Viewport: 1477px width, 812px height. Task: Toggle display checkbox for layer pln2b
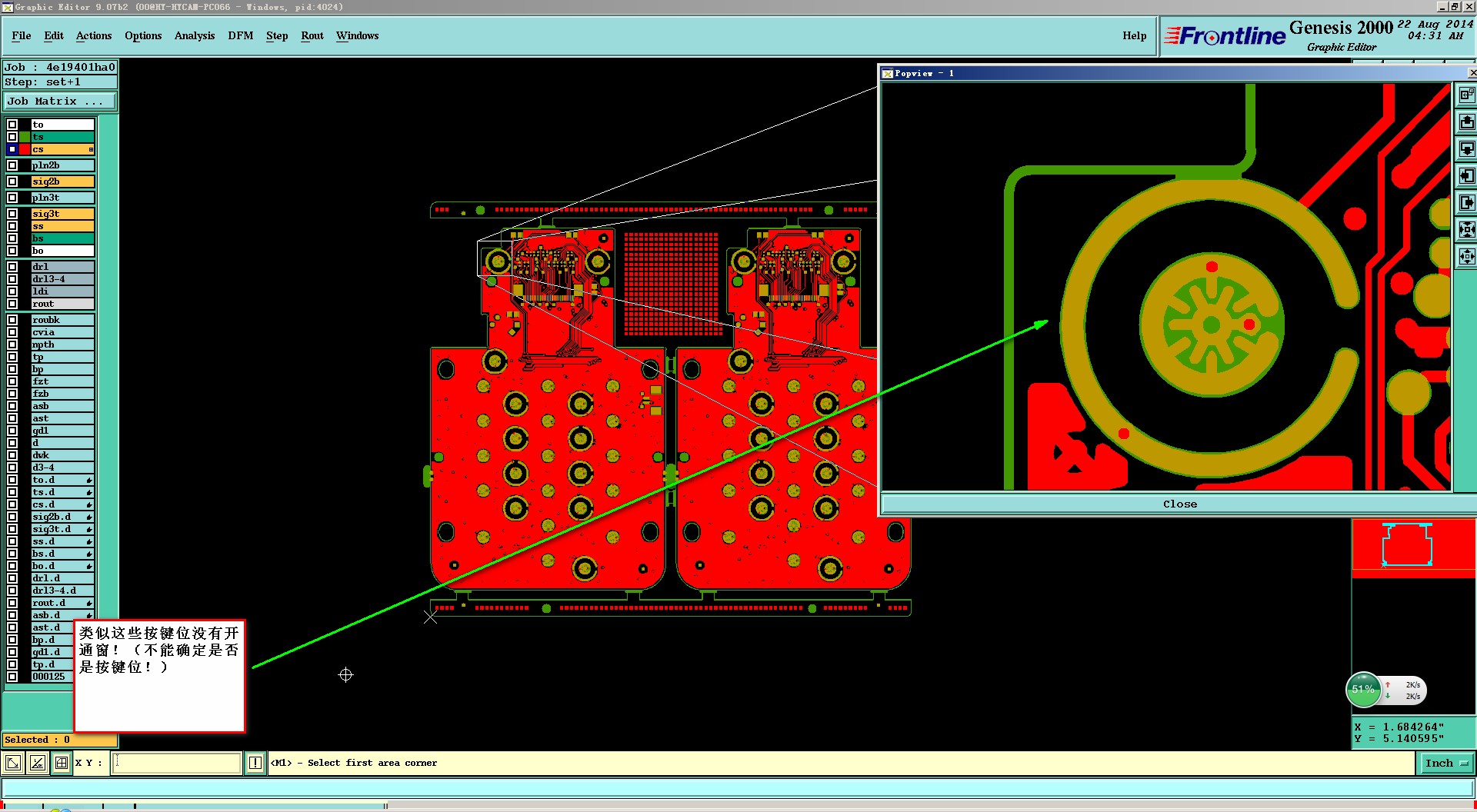click(x=12, y=165)
